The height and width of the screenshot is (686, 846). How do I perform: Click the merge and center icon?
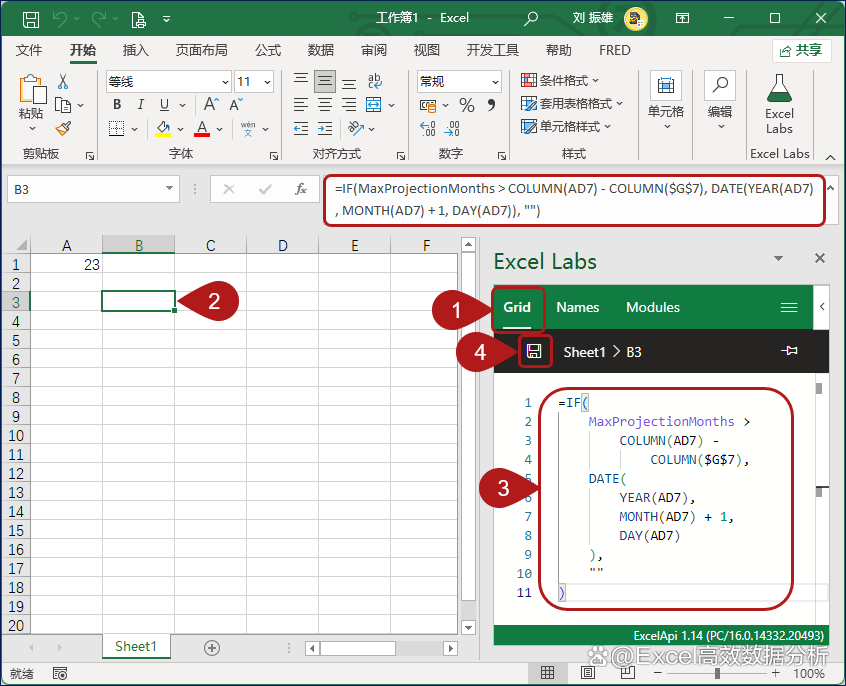tap(375, 104)
